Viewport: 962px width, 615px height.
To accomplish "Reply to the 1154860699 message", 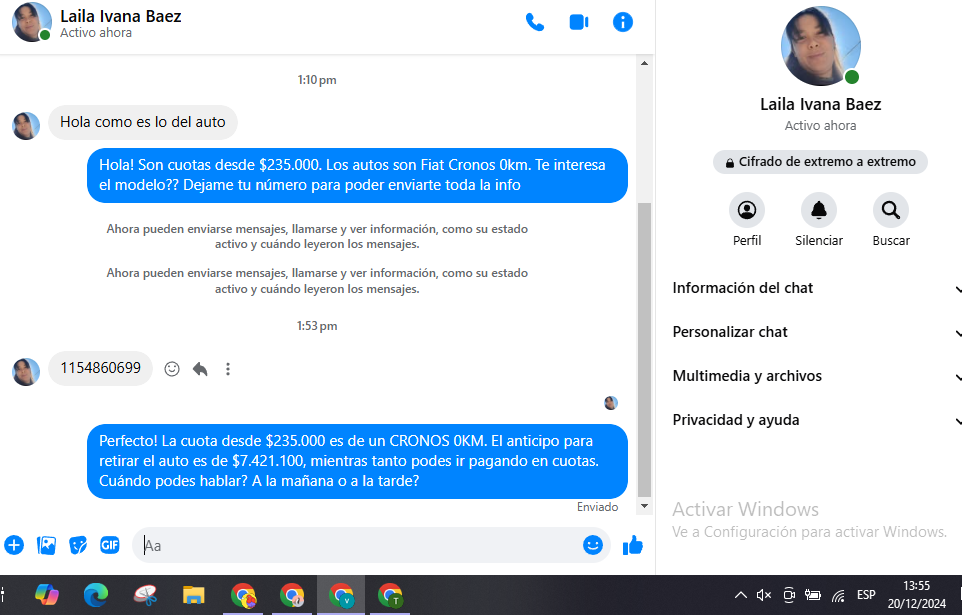I will point(200,369).
